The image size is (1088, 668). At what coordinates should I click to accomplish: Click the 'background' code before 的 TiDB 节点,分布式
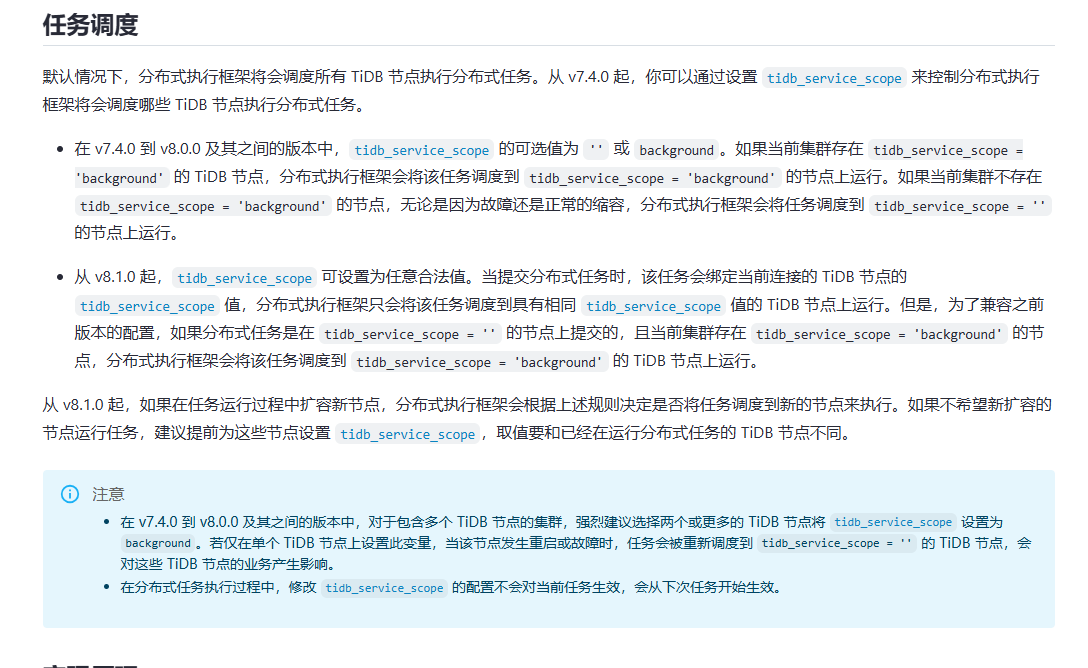[121, 178]
